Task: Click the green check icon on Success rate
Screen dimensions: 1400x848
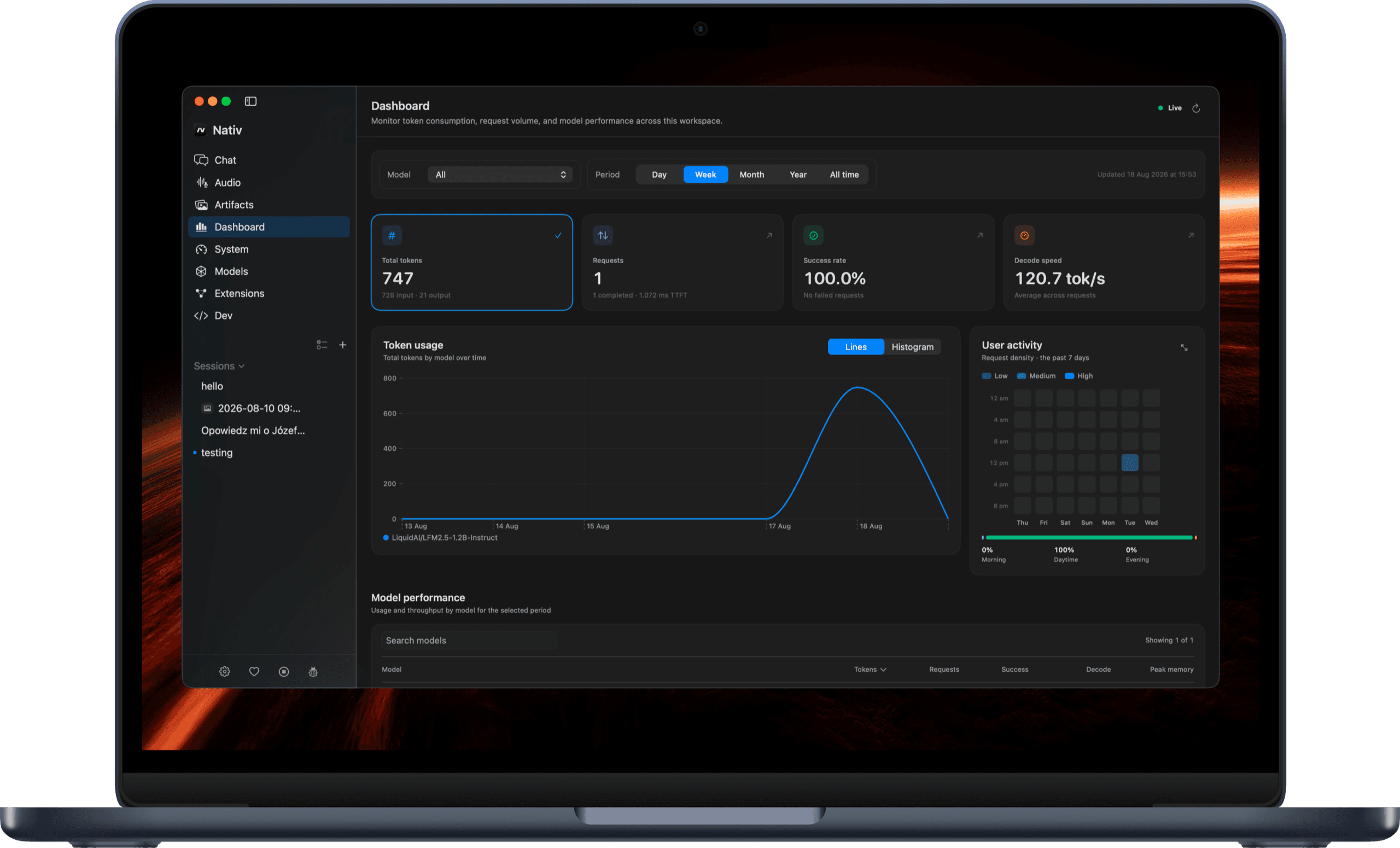Action: tap(814, 235)
